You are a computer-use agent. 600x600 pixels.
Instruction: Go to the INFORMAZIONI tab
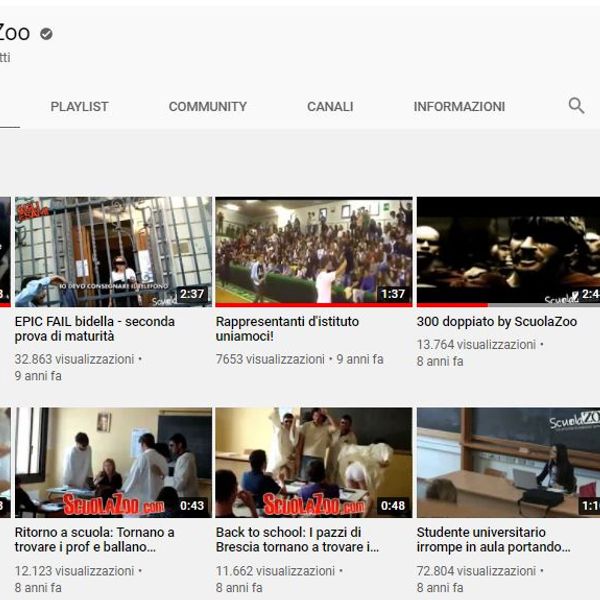point(459,106)
